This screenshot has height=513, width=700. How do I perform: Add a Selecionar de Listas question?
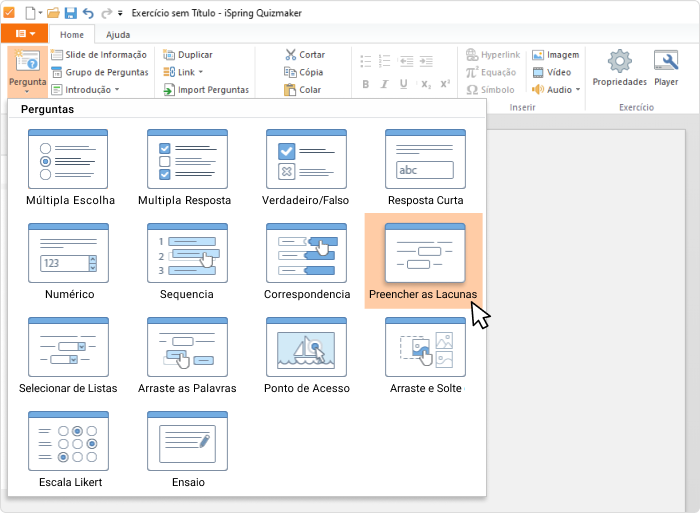coord(68,355)
